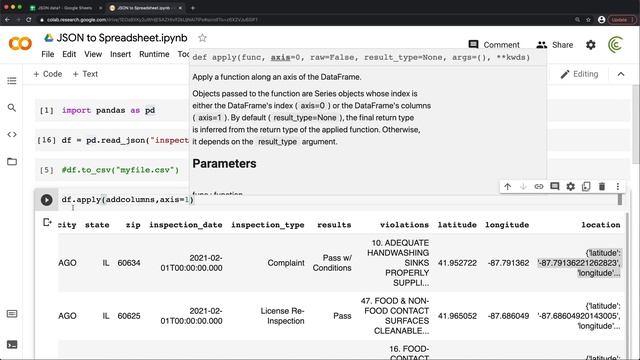Click into the pd.read_json cell

pos(125,140)
